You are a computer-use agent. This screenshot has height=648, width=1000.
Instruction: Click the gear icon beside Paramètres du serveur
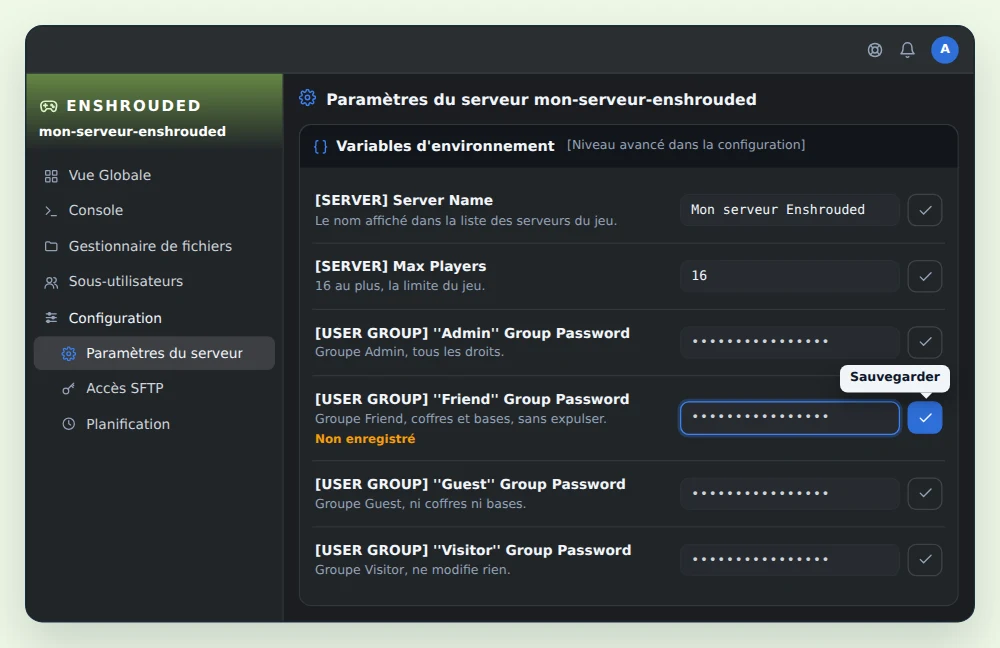point(69,353)
